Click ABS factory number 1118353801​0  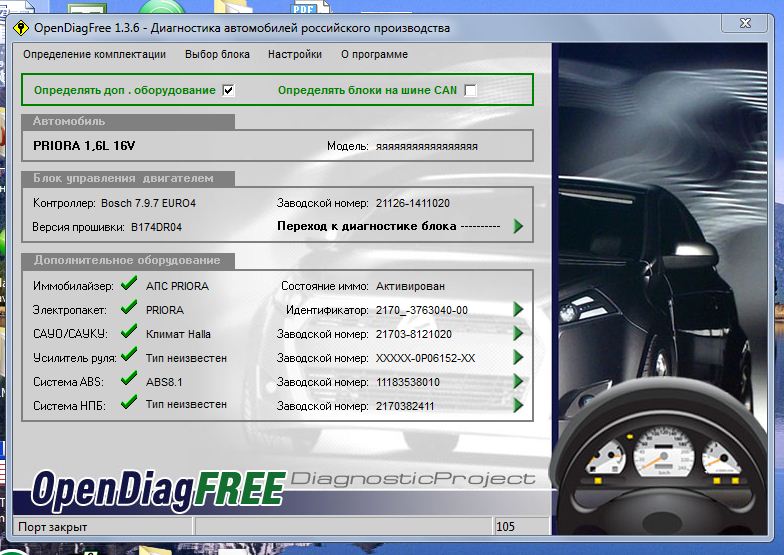(x=408, y=382)
